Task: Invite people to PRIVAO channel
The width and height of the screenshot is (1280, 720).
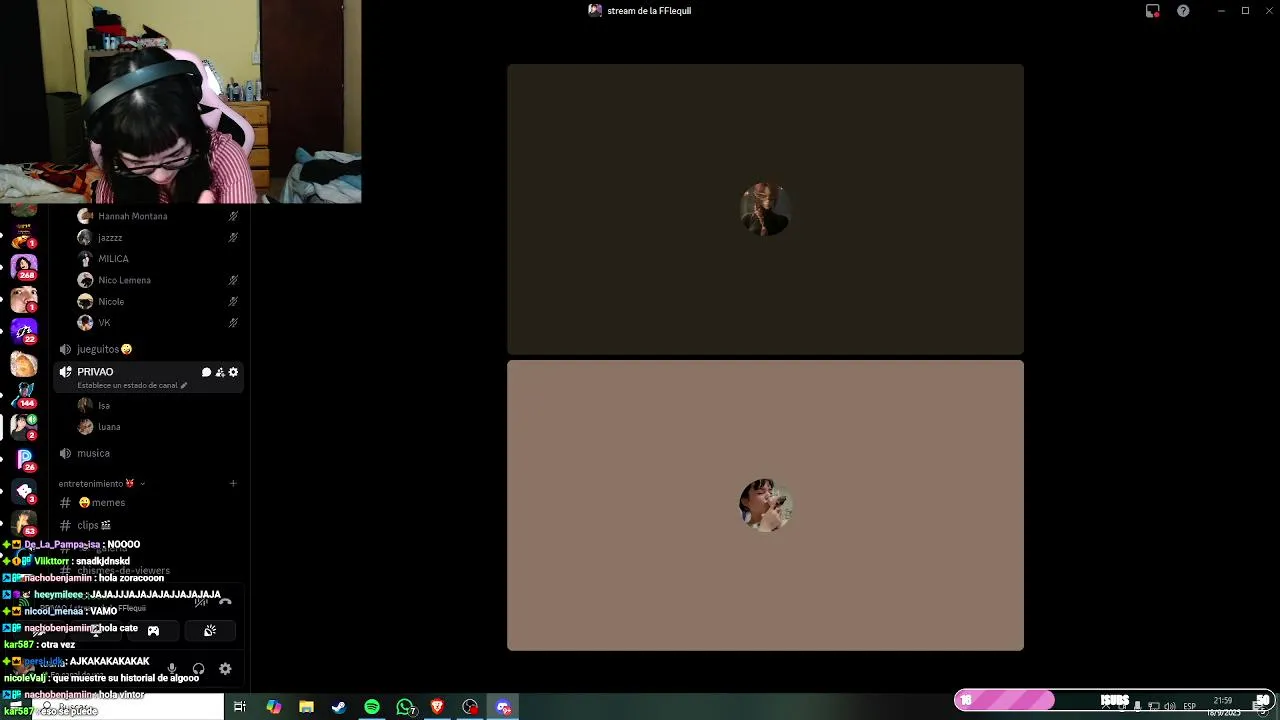Action: click(x=220, y=372)
